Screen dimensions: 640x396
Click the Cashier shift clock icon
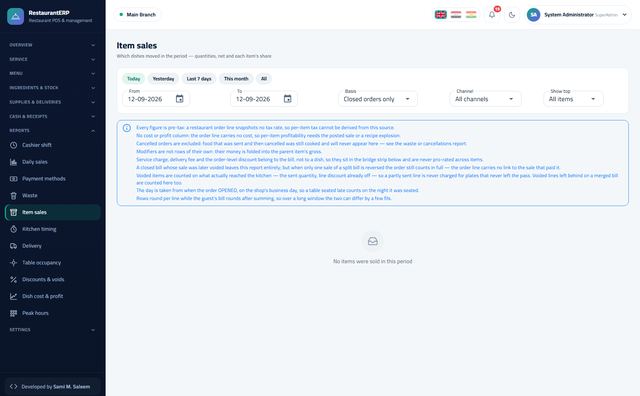tap(13, 145)
